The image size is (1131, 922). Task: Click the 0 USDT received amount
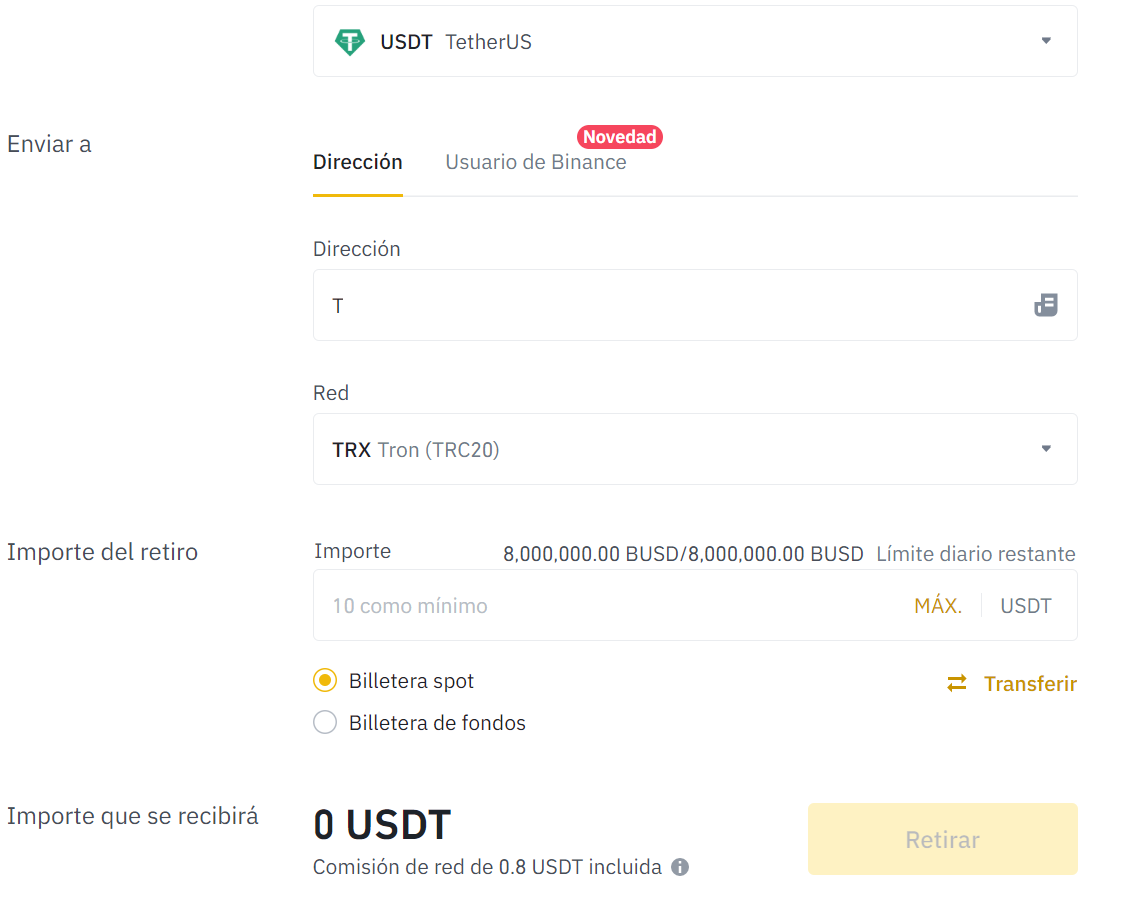tap(382, 825)
